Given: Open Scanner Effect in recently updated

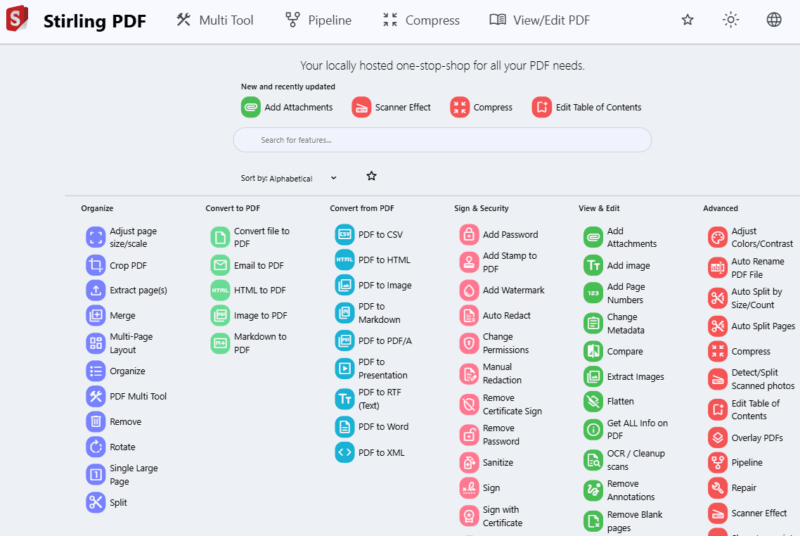Looking at the screenshot, I should (x=391, y=107).
